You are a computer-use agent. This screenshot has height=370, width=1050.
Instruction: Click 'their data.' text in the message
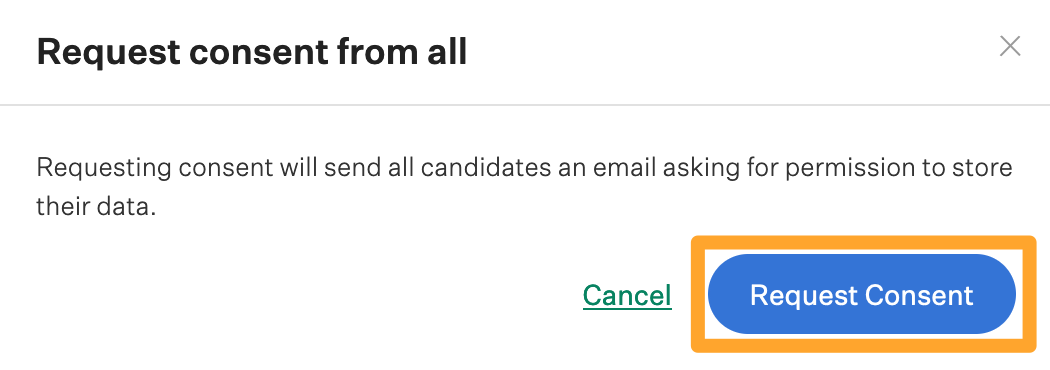[x=96, y=207]
